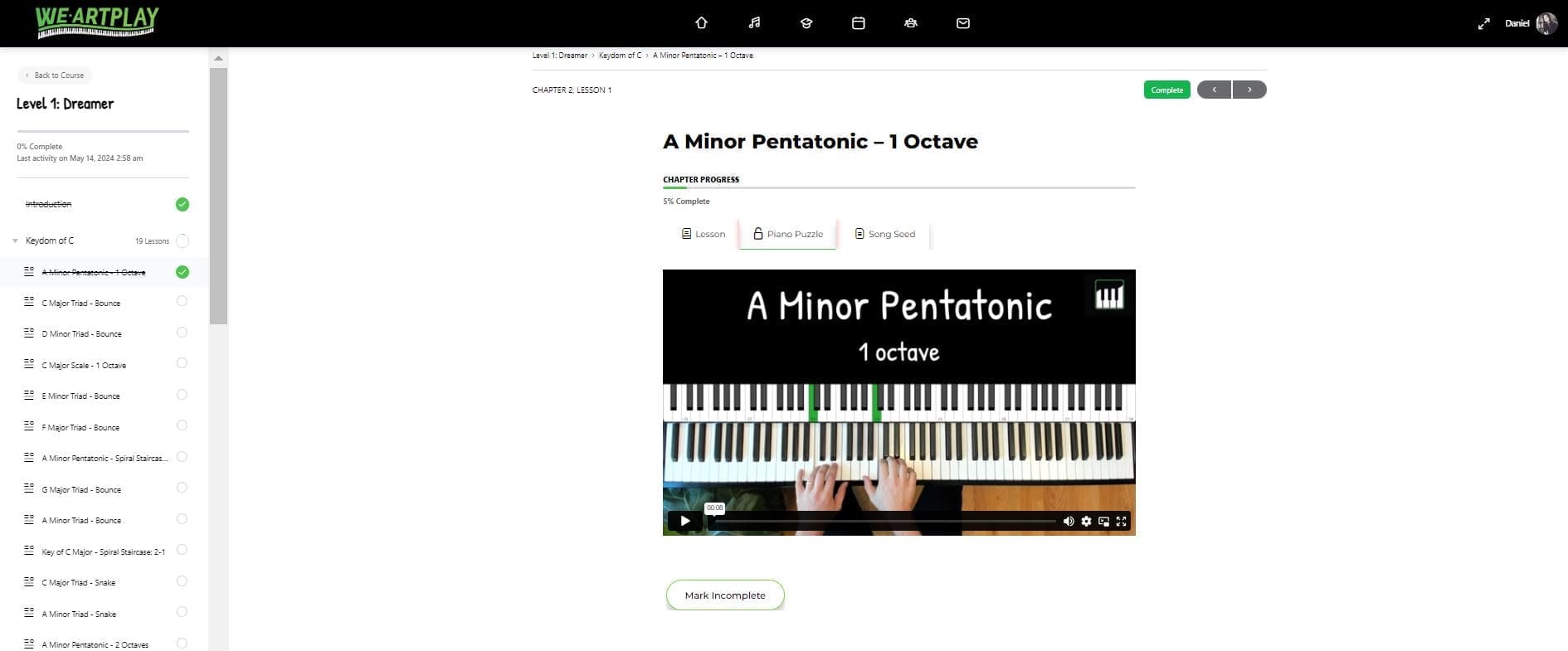1568x651 pixels.
Task: Toggle completion circle for C Major Triad - Bounce
Action: [x=183, y=302]
